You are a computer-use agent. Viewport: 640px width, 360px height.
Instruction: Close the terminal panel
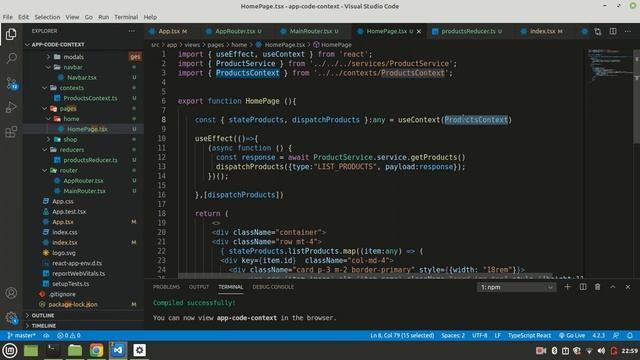[628, 287]
